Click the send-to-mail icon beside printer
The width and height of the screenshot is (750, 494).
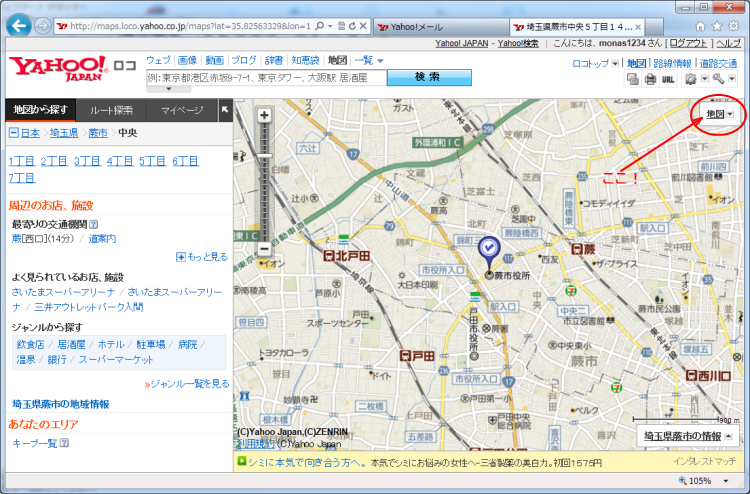(x=633, y=80)
